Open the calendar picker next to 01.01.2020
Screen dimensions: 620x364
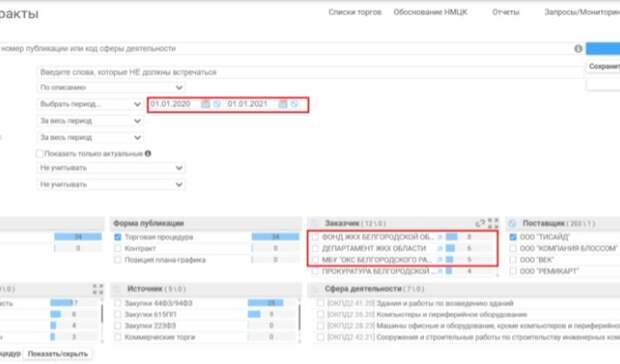(x=205, y=104)
